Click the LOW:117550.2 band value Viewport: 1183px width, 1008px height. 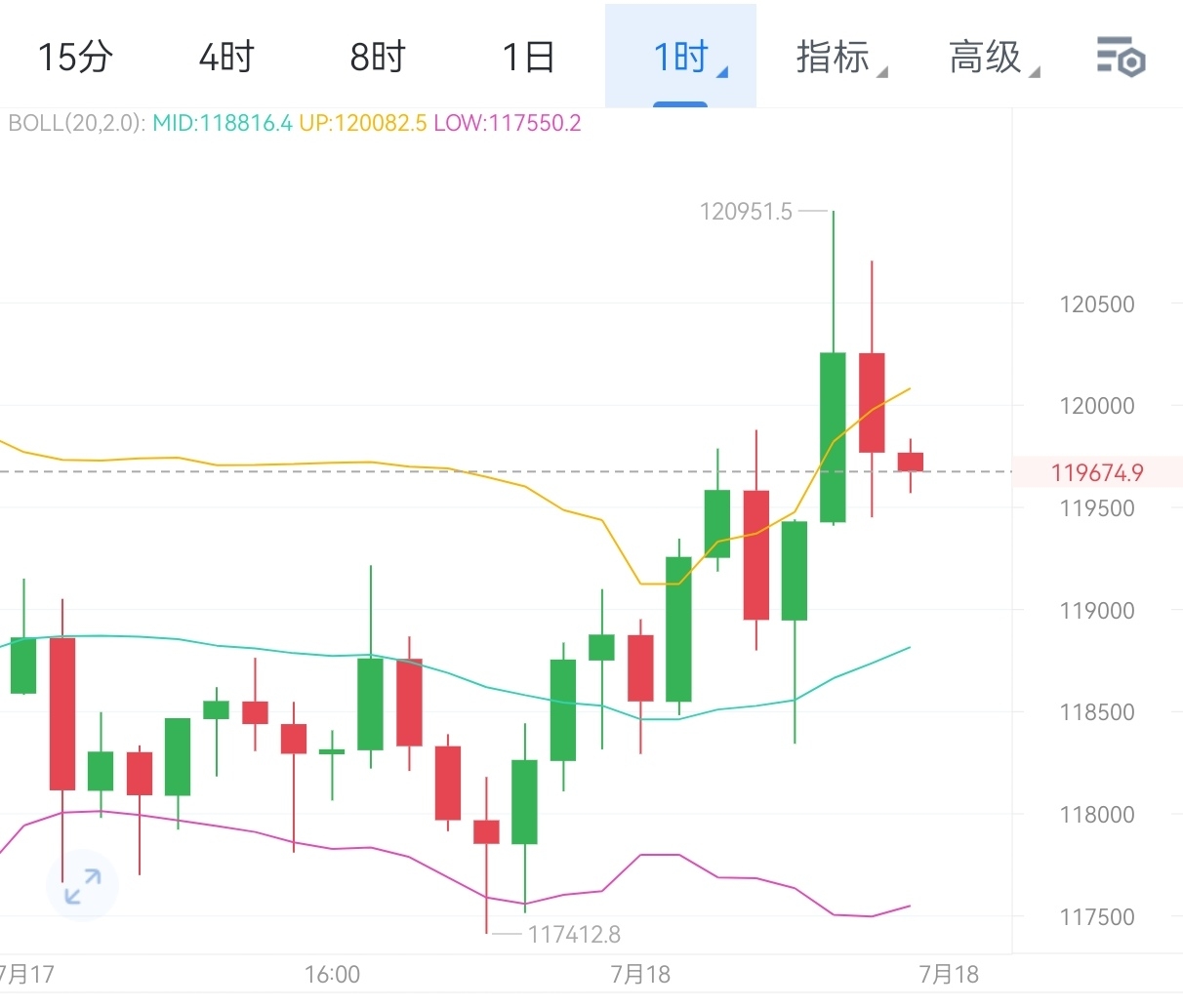pyautogui.click(x=508, y=123)
